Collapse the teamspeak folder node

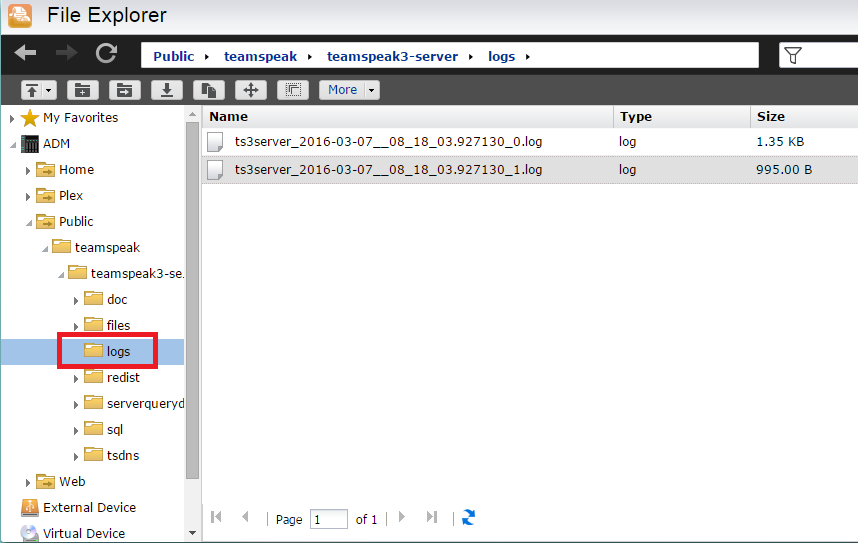pos(45,249)
